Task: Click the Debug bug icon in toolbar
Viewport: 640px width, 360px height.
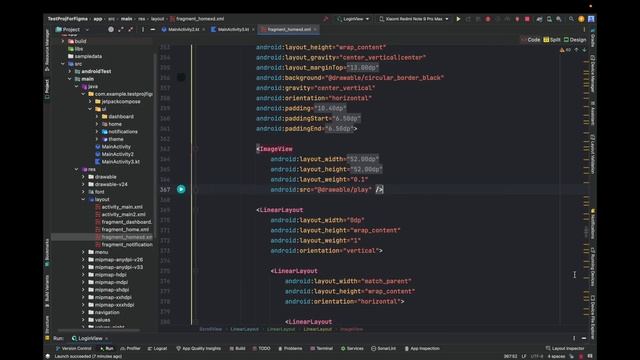Action: click(x=488, y=19)
